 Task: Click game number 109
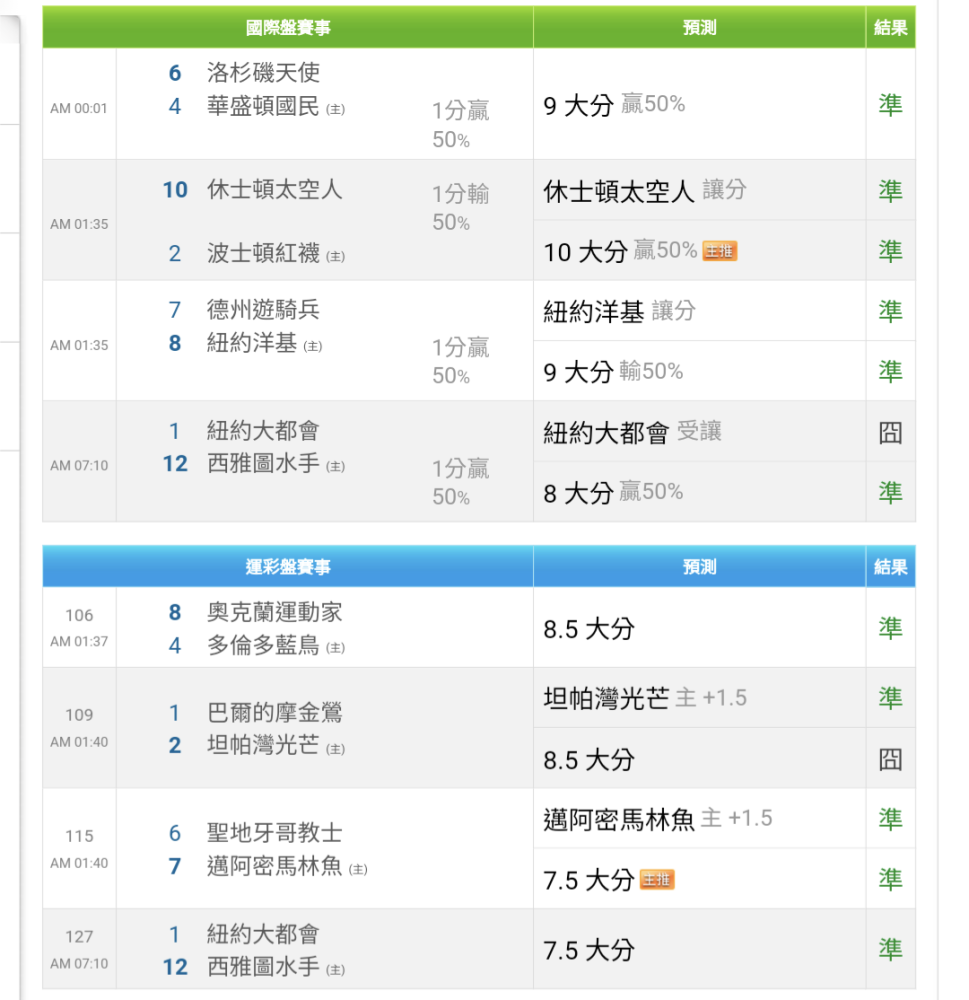[x=79, y=715]
